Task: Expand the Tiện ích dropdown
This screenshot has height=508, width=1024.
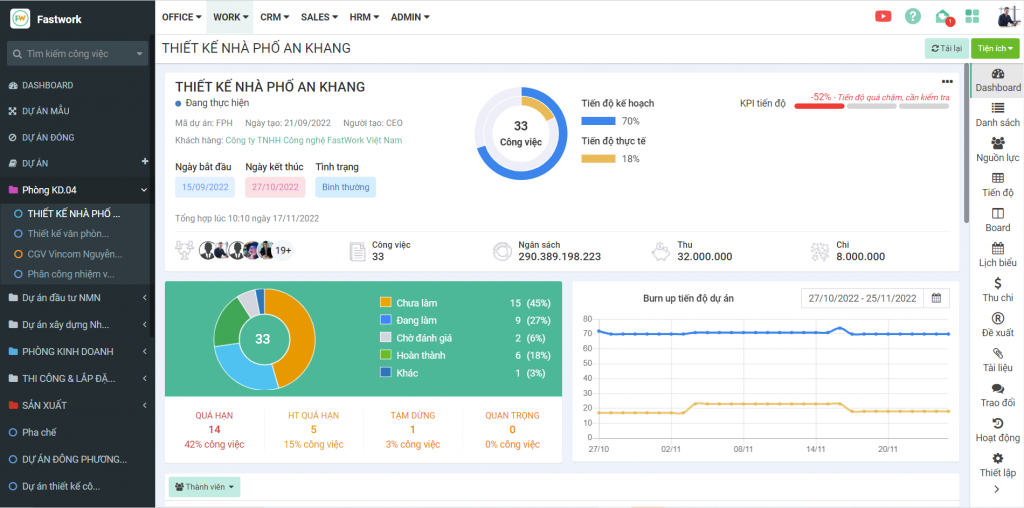Action: pos(994,48)
